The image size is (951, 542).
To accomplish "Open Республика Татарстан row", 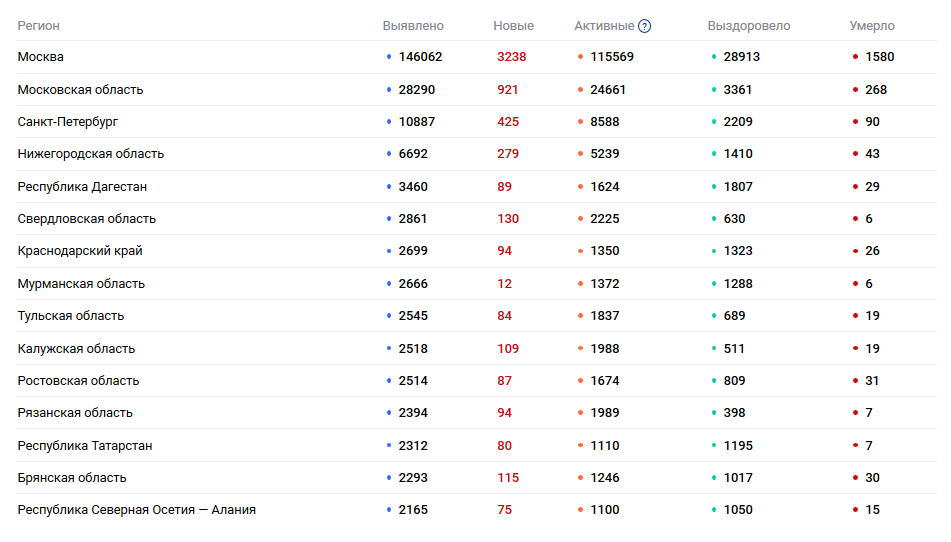I will click(x=85, y=446).
